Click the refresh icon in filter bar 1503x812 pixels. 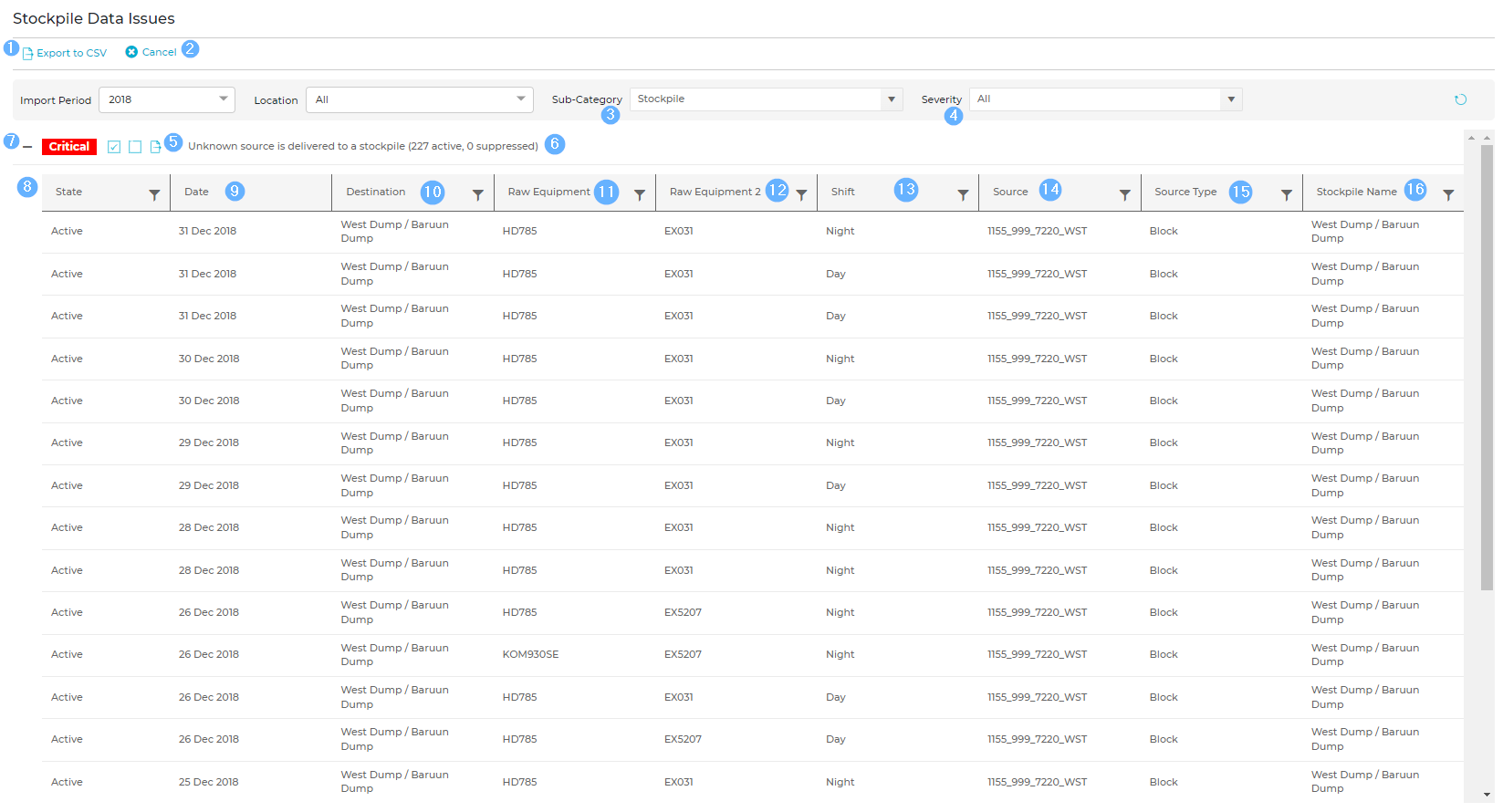(x=1460, y=99)
